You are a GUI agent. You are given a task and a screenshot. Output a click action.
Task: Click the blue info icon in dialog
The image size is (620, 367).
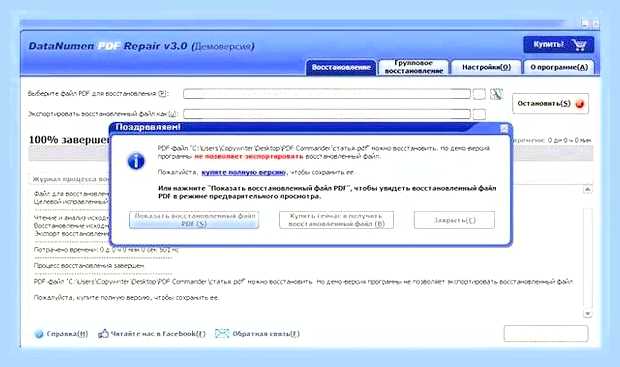pyautogui.click(x=136, y=161)
